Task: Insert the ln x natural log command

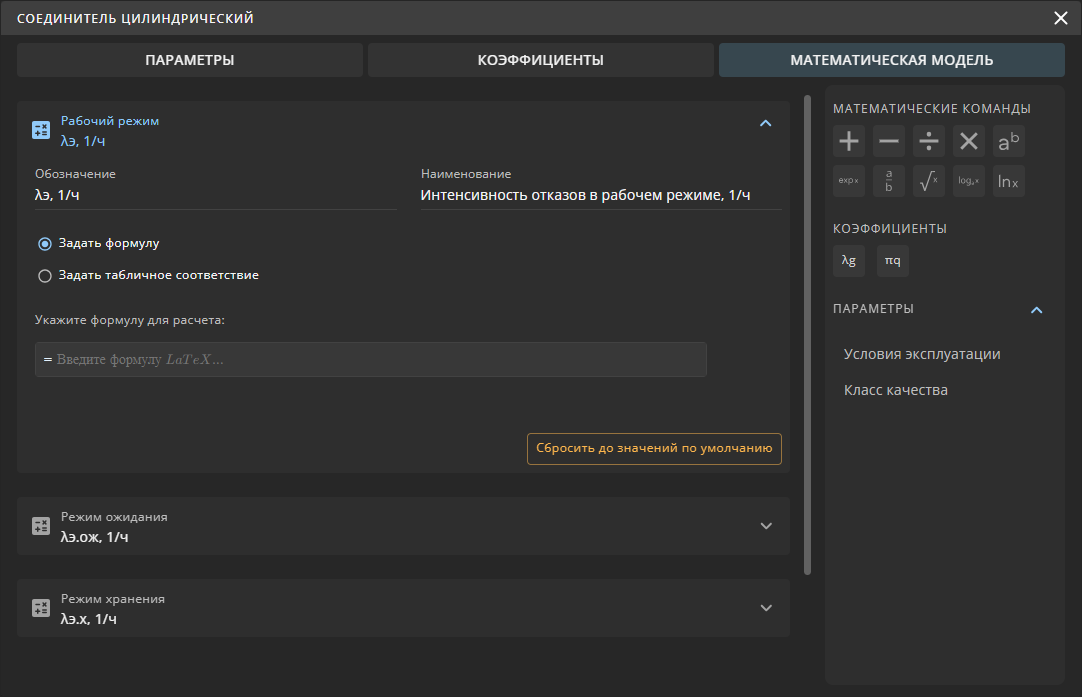Action: (x=1009, y=181)
